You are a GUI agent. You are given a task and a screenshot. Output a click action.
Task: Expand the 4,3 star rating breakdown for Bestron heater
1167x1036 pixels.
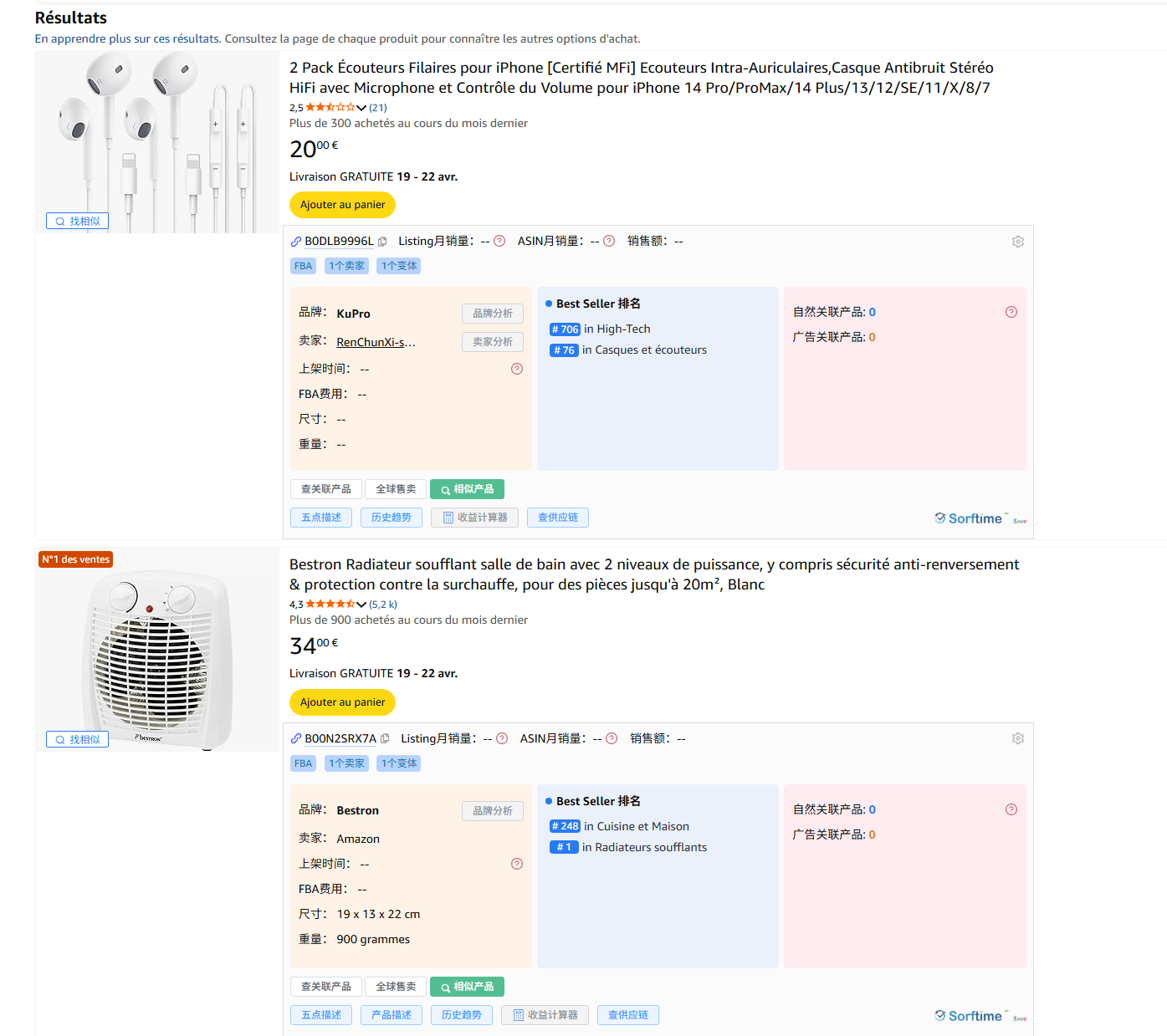(361, 605)
